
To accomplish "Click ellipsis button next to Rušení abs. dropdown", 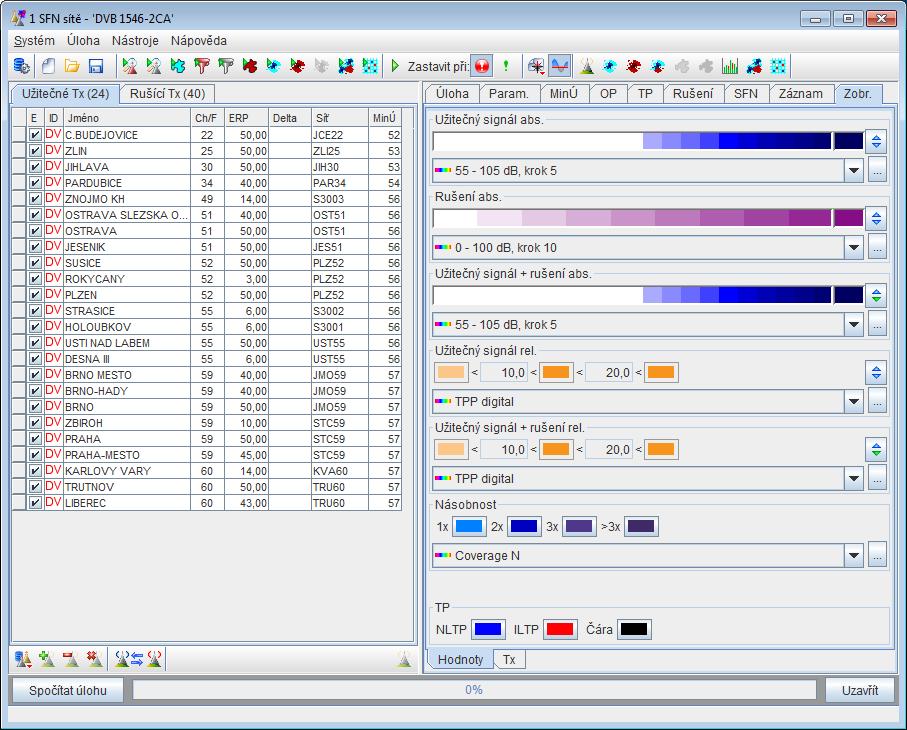I will 877,248.
